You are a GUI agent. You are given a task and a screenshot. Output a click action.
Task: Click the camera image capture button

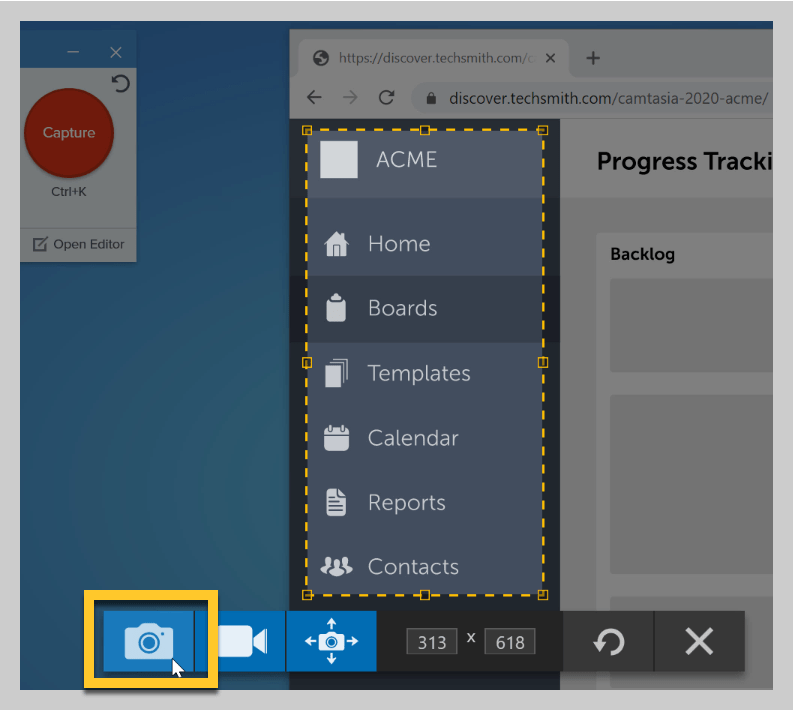(x=149, y=641)
